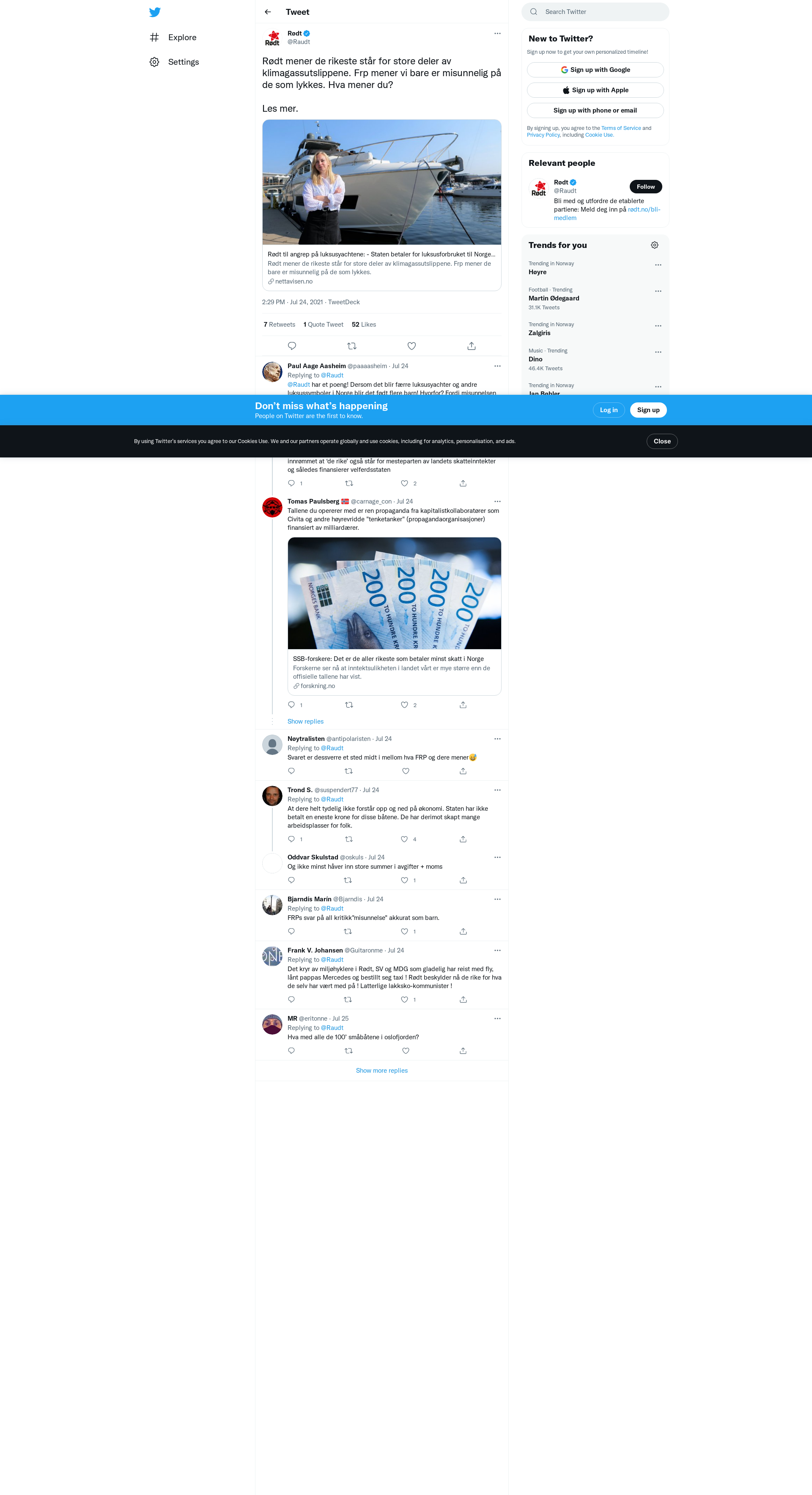Open the forskning.no 200 kroner article image
The height and width of the screenshot is (1495, 812).
[395, 593]
